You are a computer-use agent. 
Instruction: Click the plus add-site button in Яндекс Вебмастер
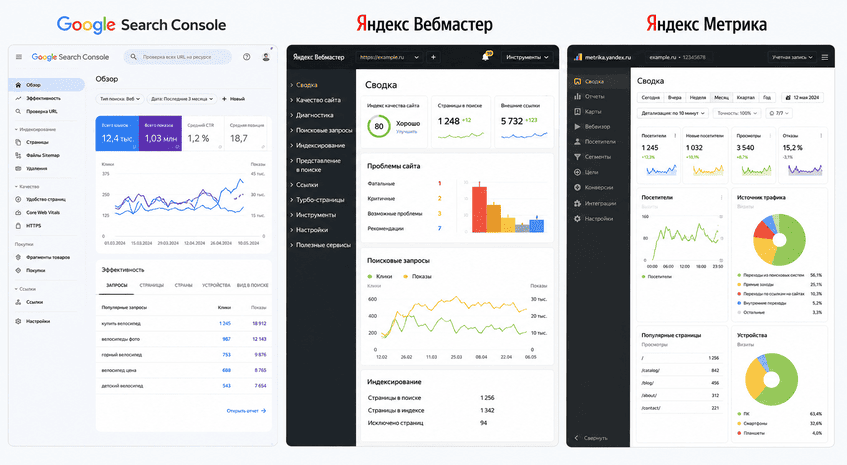pos(433,57)
